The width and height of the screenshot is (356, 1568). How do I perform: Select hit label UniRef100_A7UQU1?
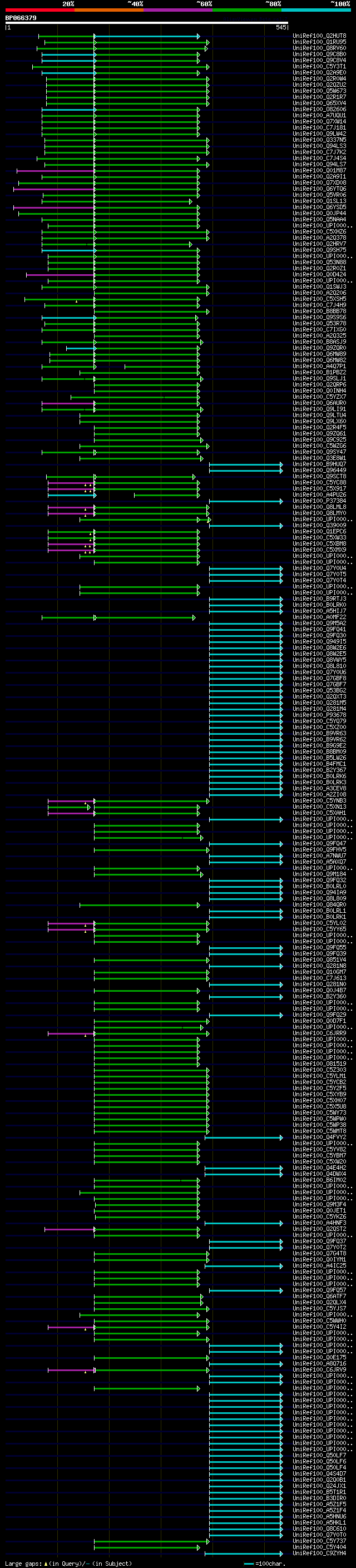(319, 116)
